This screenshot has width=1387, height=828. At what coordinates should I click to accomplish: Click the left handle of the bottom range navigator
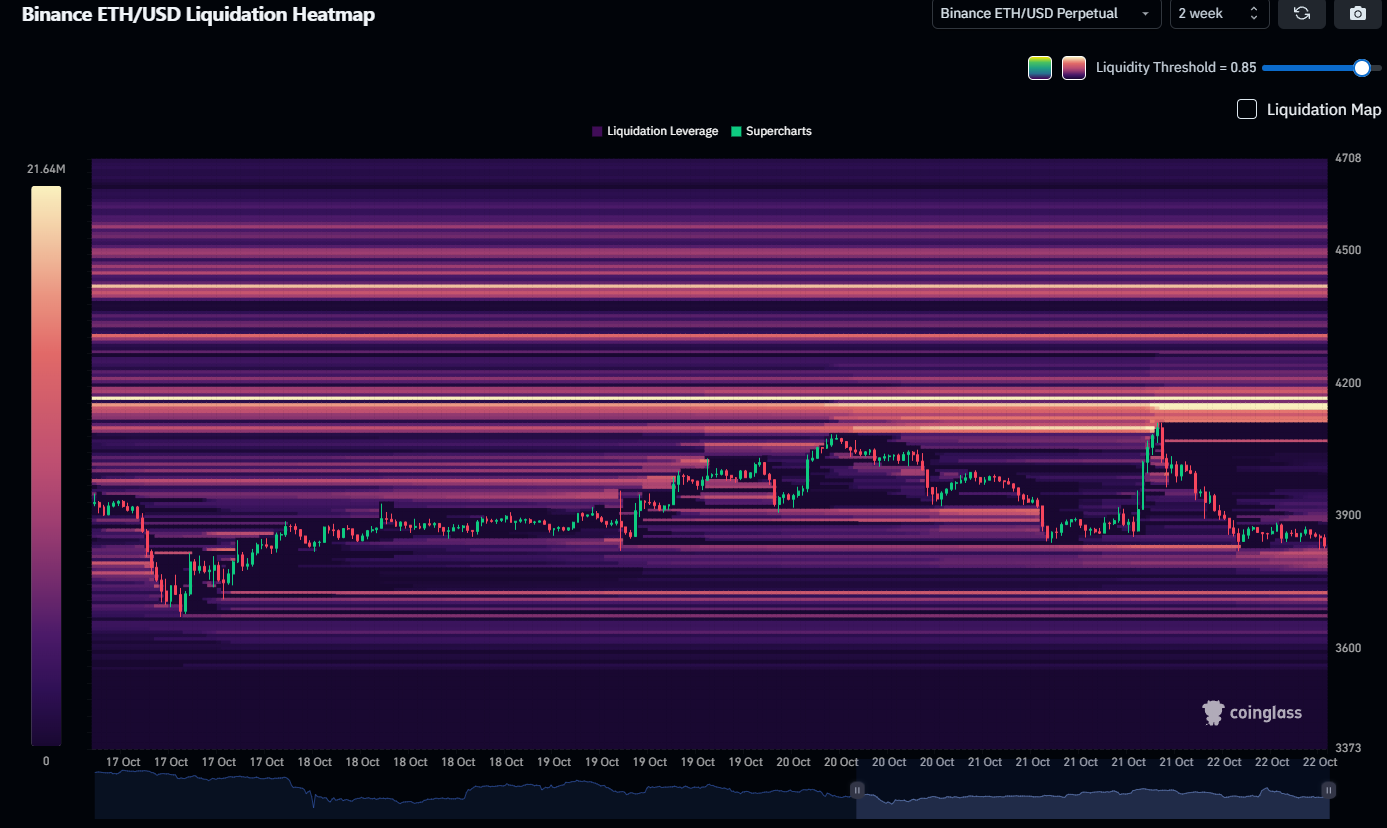coord(856,790)
